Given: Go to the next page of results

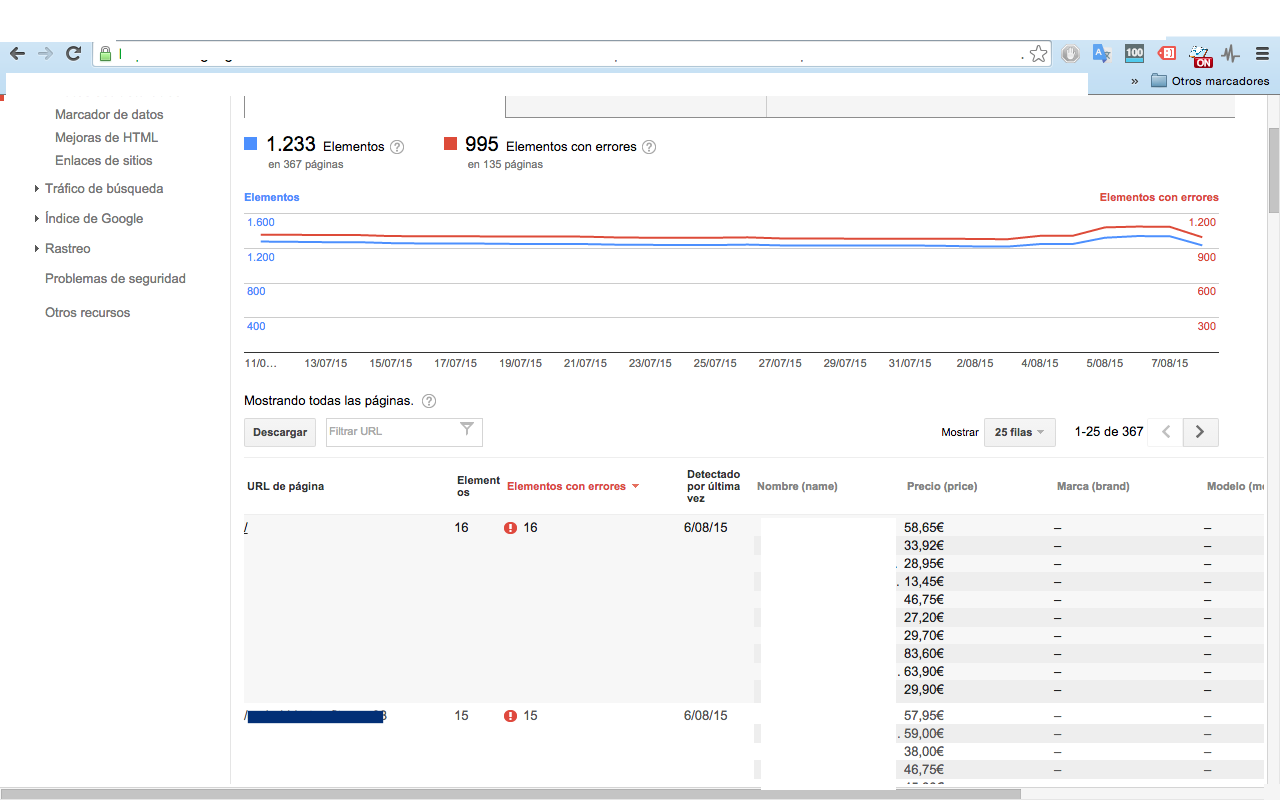Looking at the screenshot, I should pyautogui.click(x=1200, y=432).
